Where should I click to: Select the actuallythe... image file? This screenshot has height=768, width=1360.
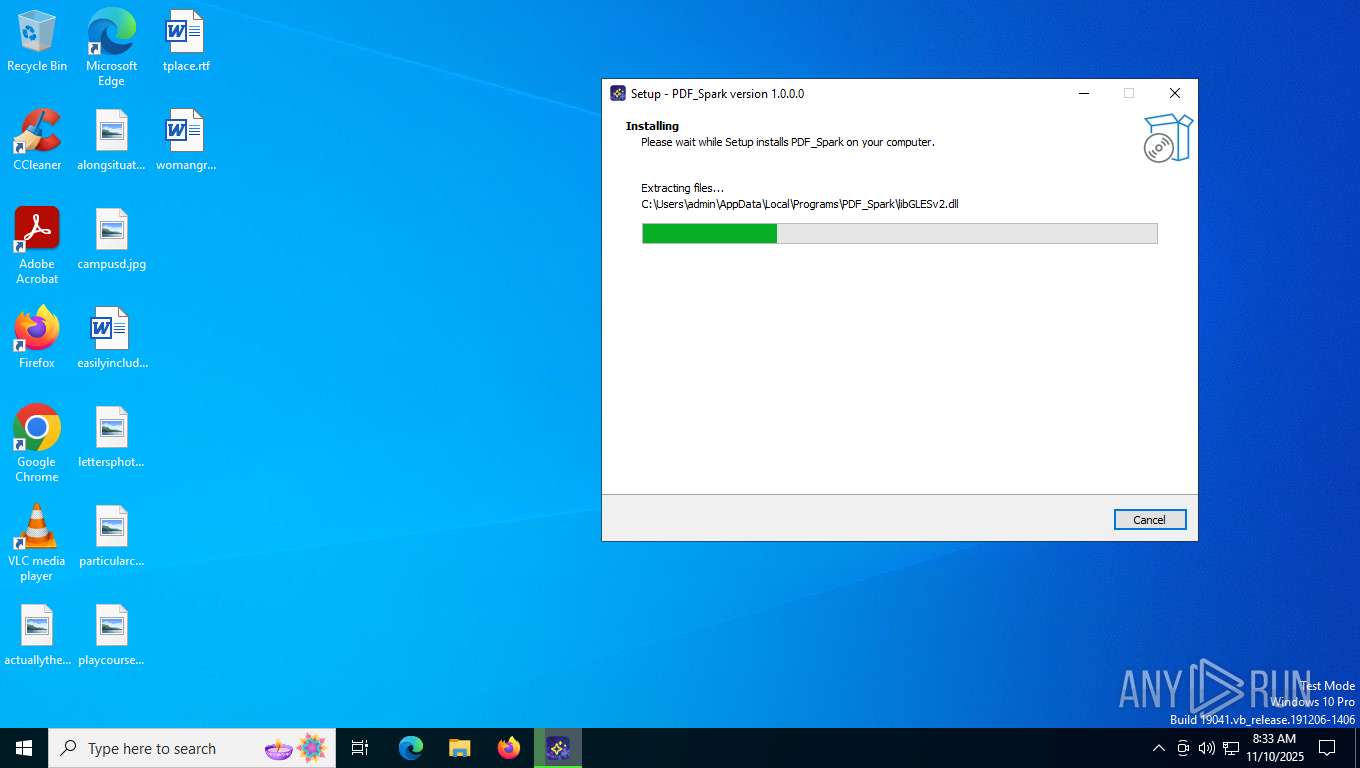37,636
